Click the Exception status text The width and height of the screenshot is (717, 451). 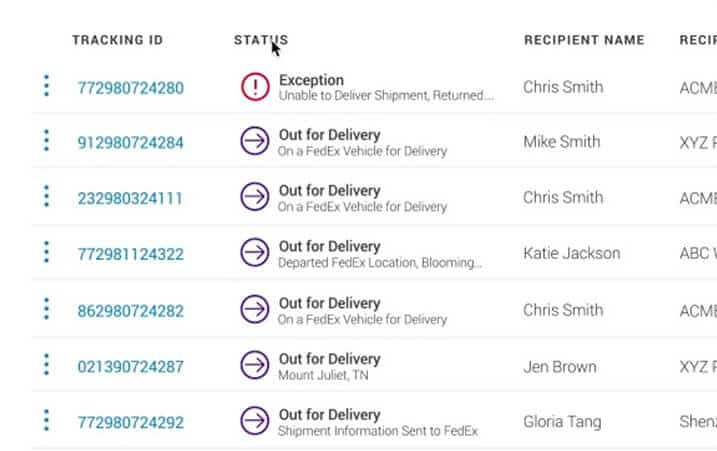tap(311, 81)
